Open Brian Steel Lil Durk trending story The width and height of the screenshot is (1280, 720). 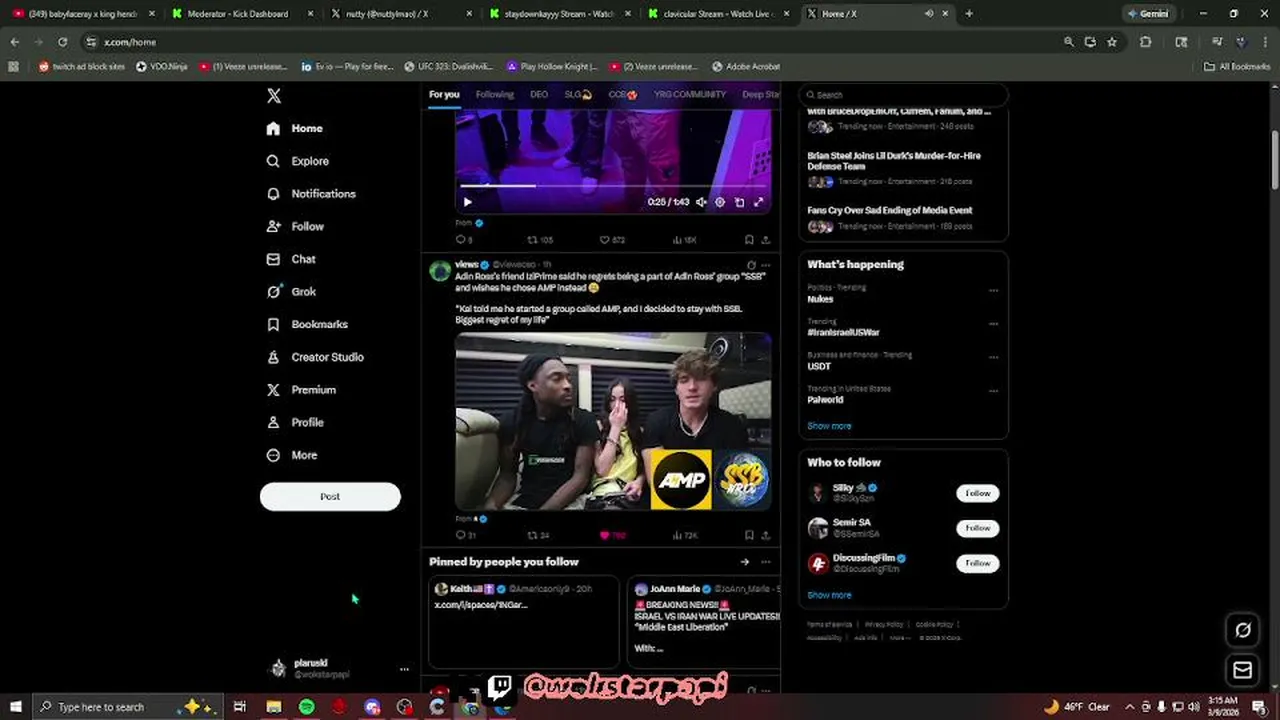click(x=902, y=168)
